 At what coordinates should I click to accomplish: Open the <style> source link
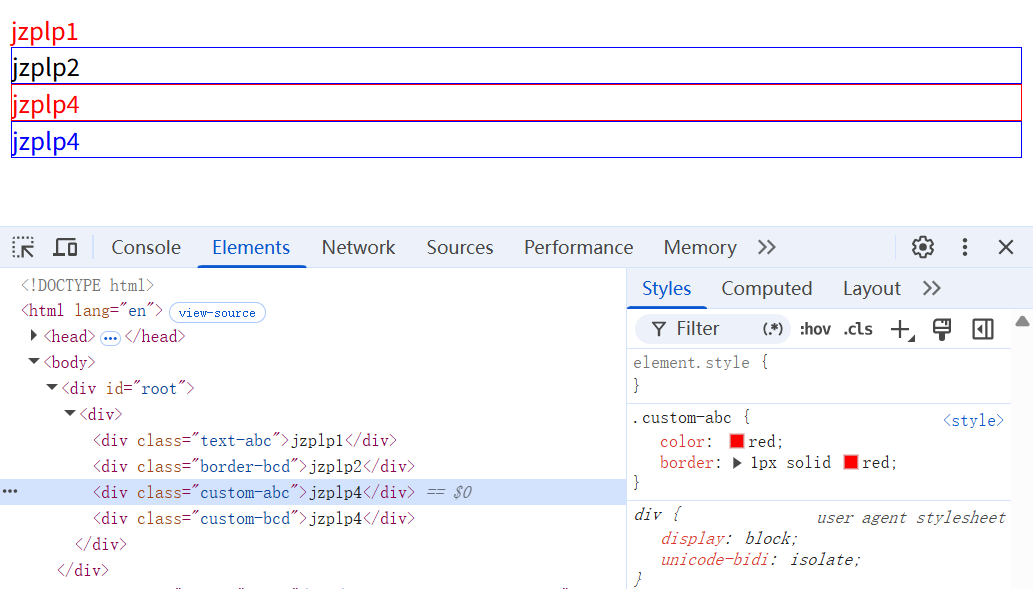click(973, 420)
